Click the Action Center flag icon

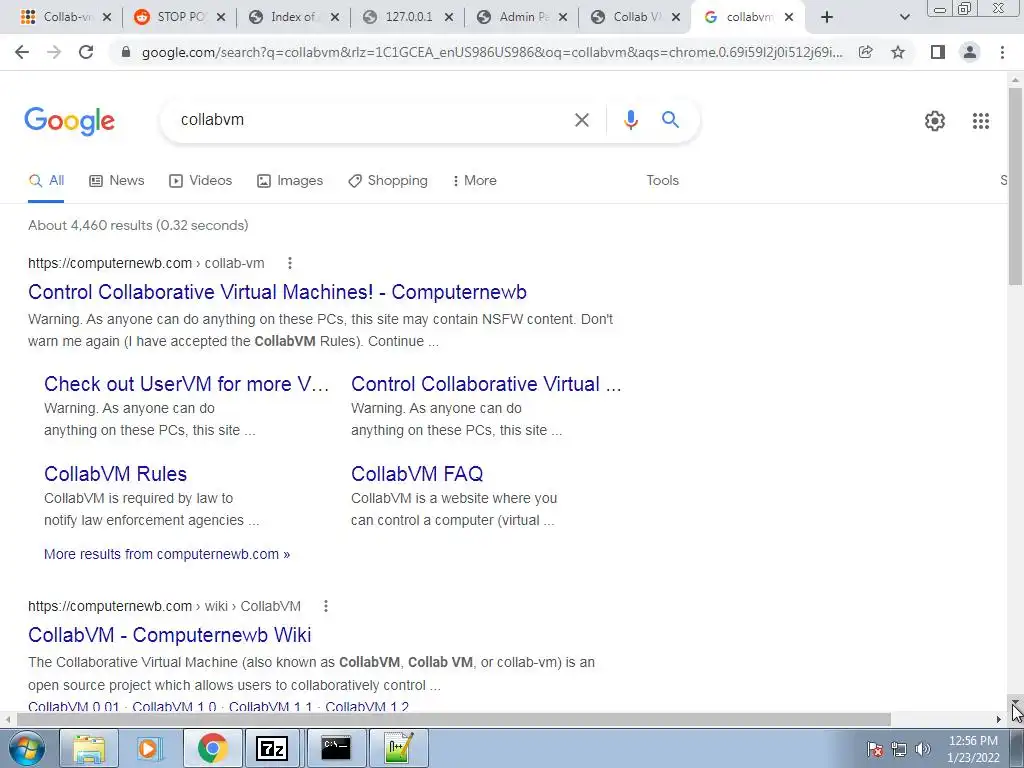point(875,749)
